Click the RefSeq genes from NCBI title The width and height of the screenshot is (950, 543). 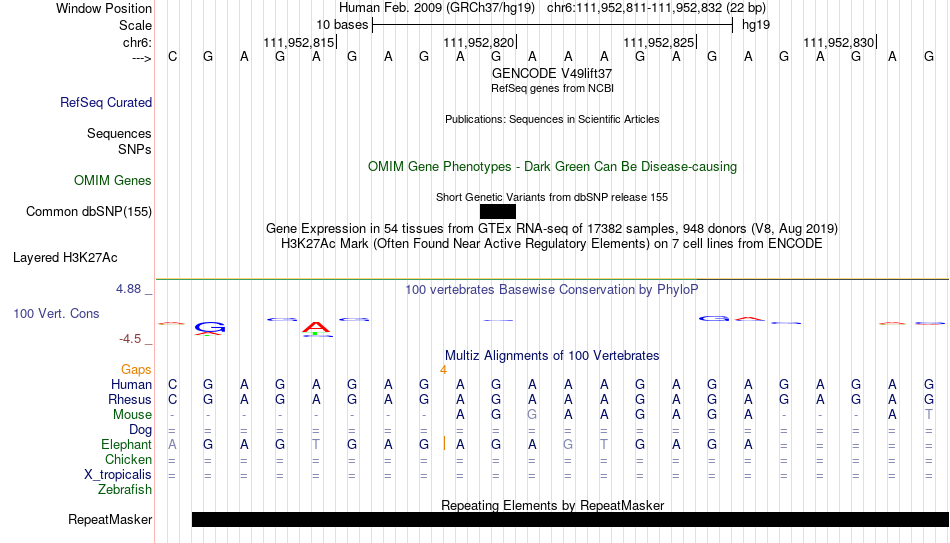point(552,88)
